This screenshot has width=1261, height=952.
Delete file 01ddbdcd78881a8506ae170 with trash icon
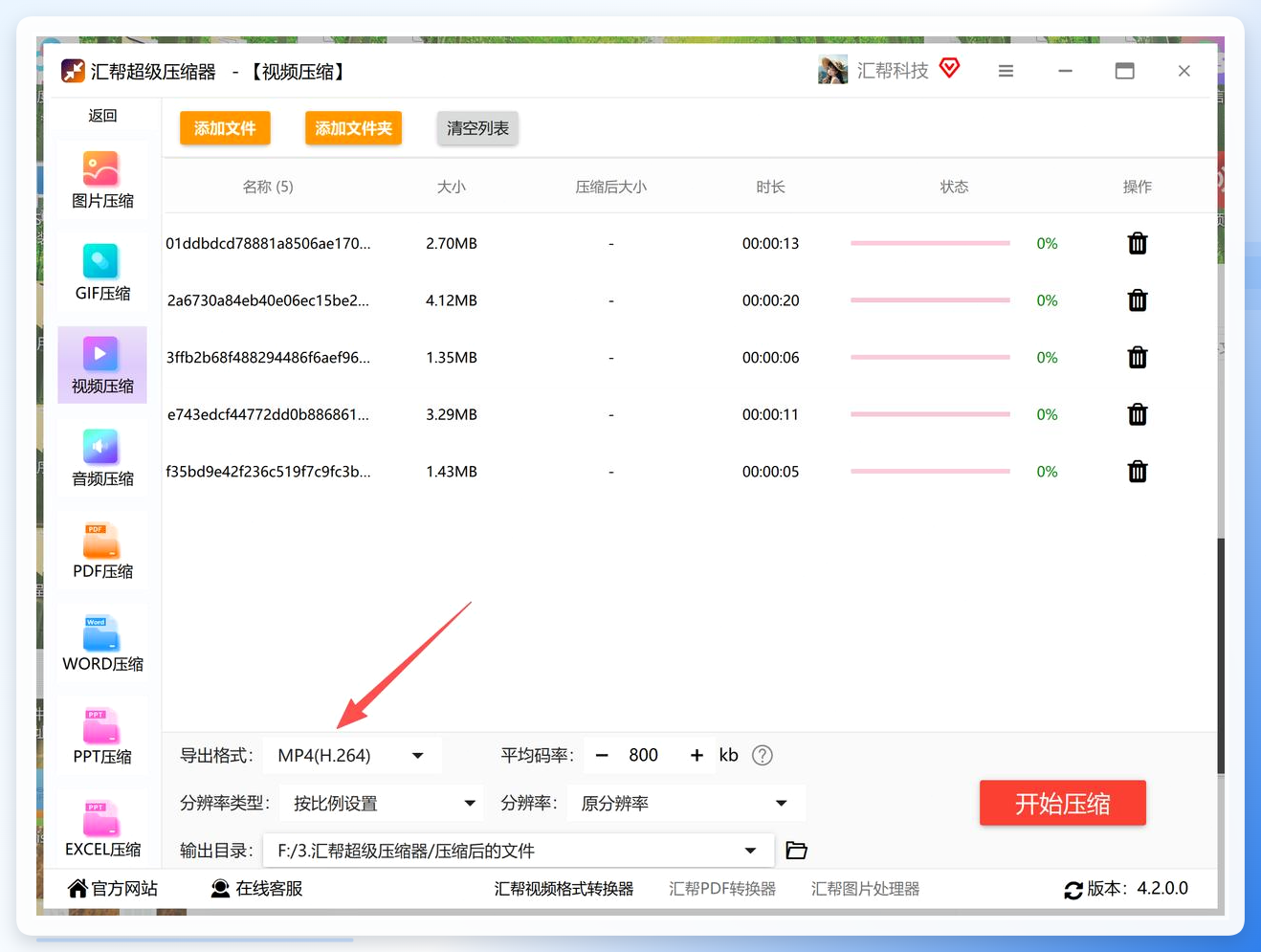1137,243
